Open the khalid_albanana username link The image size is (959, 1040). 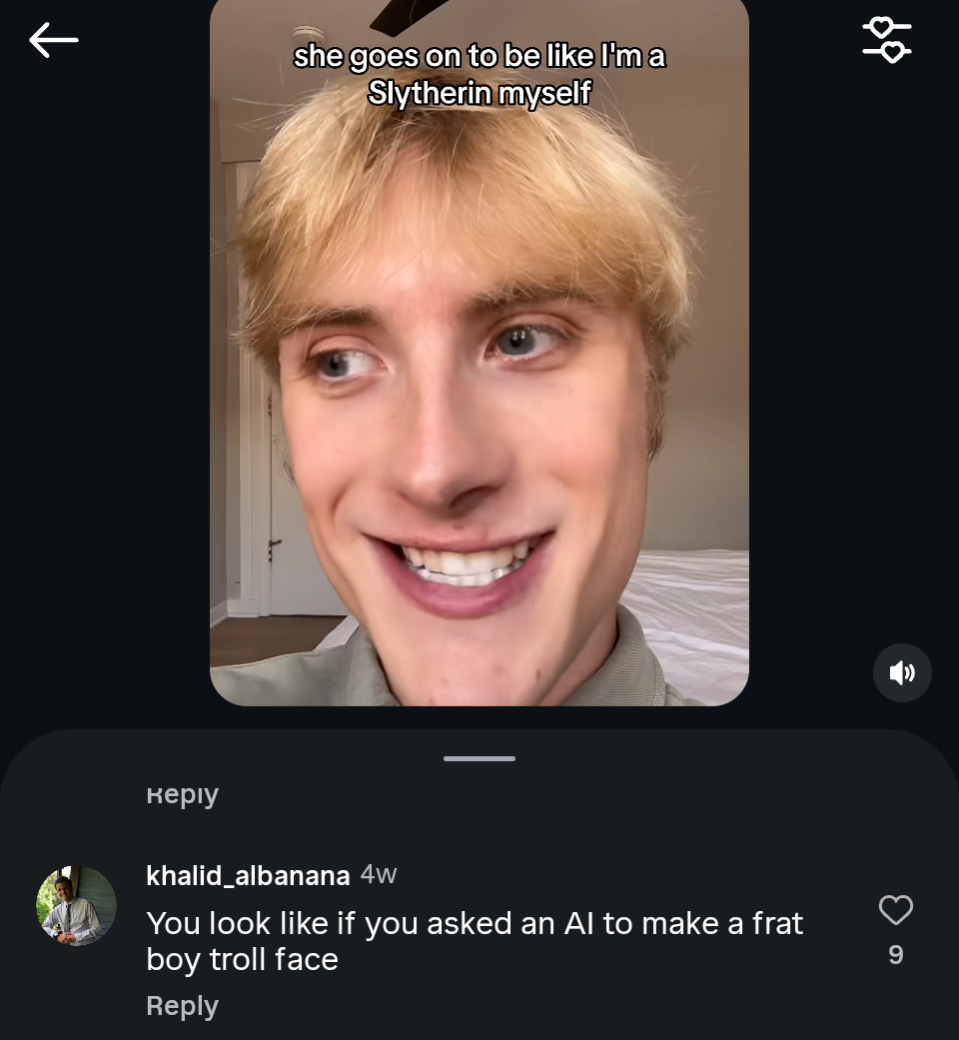pyautogui.click(x=247, y=876)
